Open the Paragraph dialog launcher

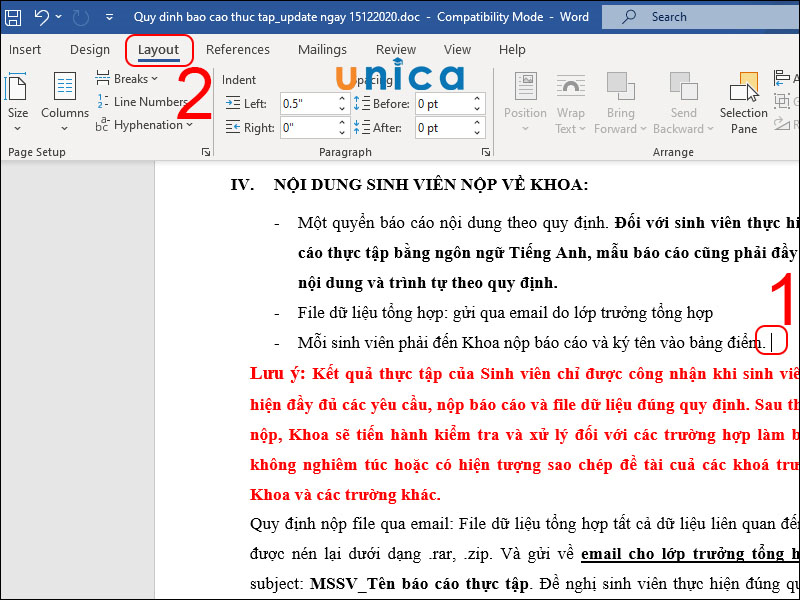click(x=486, y=151)
